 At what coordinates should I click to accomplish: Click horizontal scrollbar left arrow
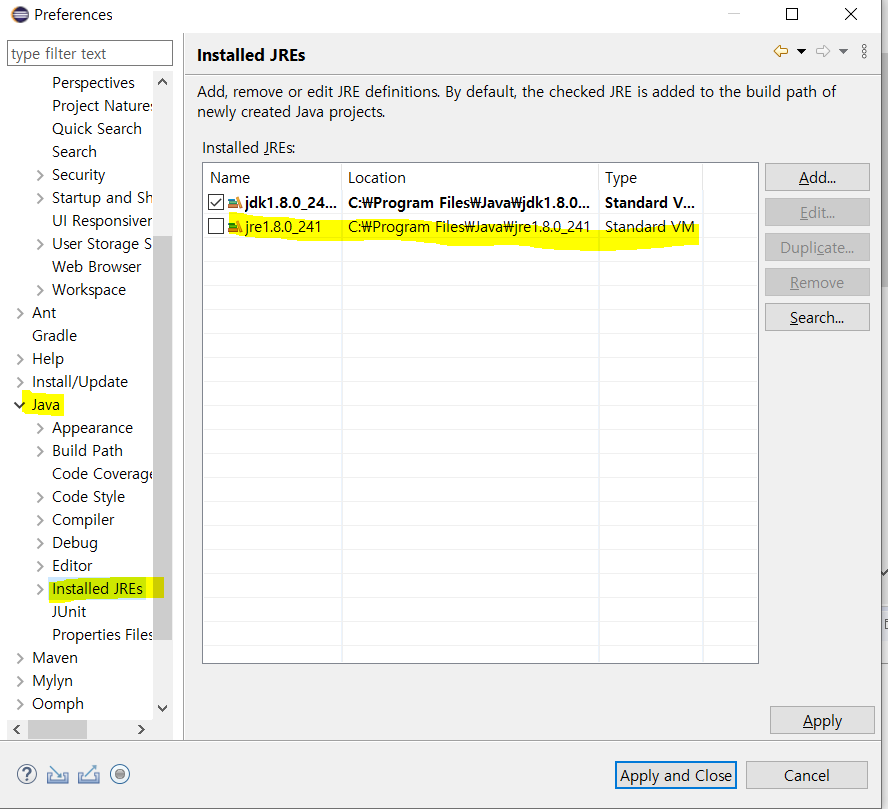[17, 729]
